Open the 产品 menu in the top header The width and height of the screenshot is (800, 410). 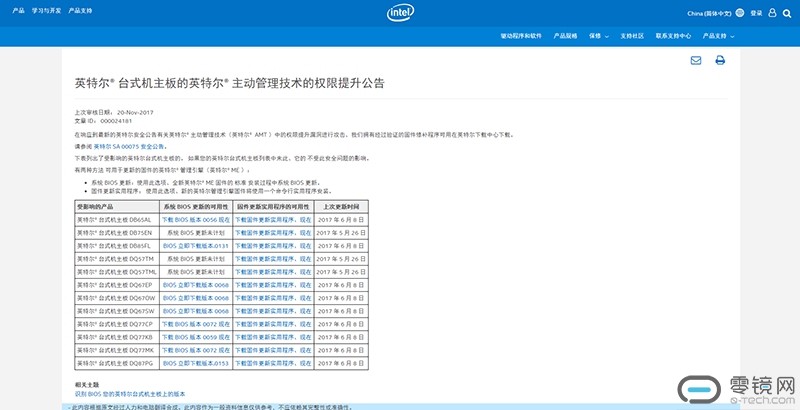pyautogui.click(x=18, y=11)
